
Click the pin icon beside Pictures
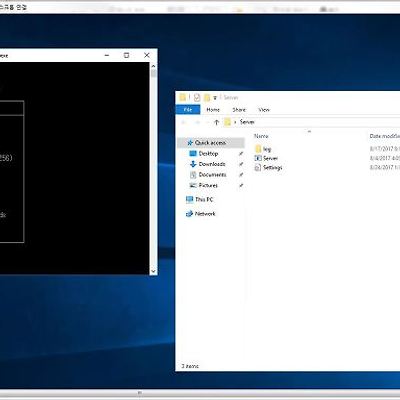241,185
